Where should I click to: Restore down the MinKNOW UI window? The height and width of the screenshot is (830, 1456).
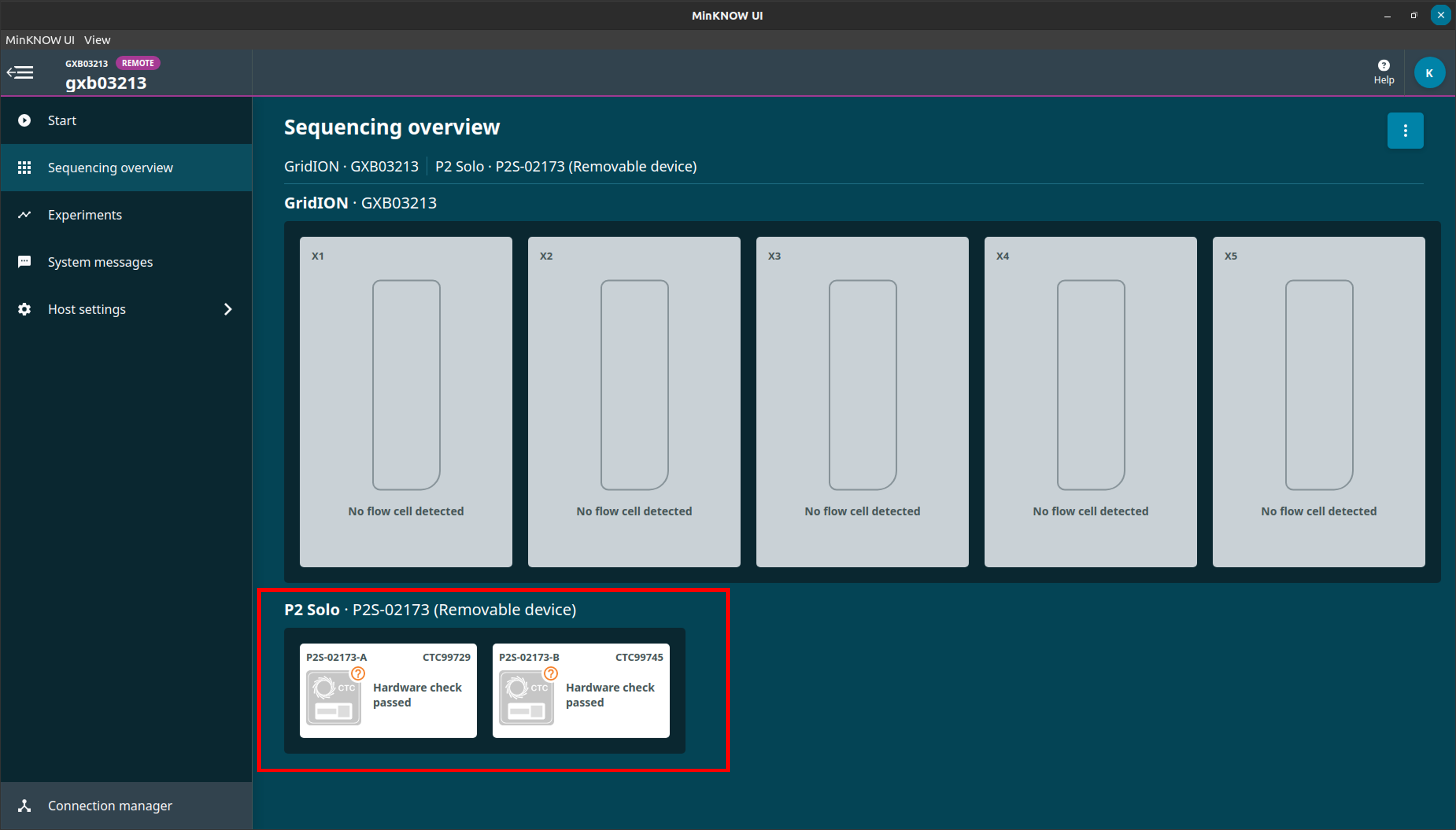click(x=1414, y=16)
